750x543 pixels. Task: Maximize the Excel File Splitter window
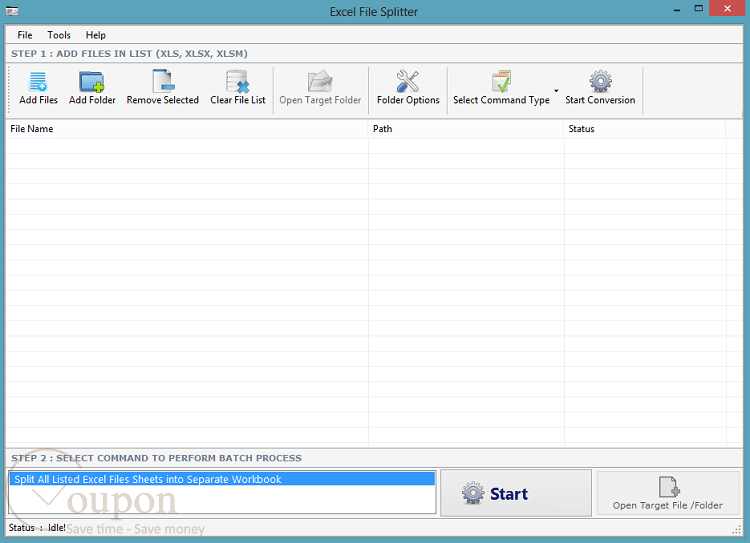point(698,9)
